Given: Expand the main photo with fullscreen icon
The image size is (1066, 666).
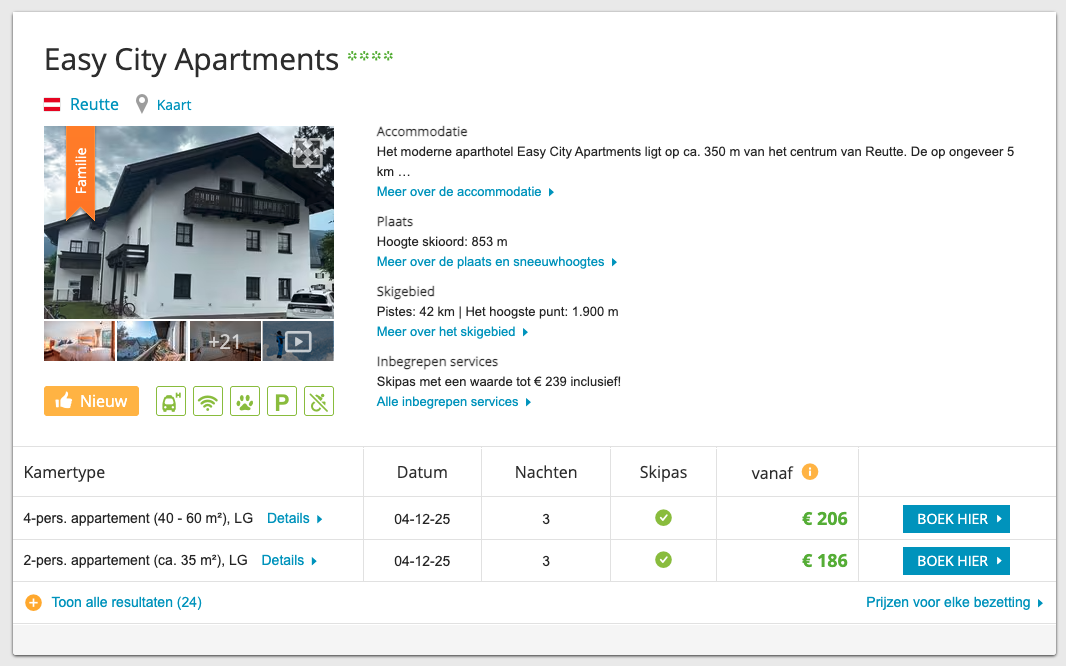Looking at the screenshot, I should [x=308, y=153].
